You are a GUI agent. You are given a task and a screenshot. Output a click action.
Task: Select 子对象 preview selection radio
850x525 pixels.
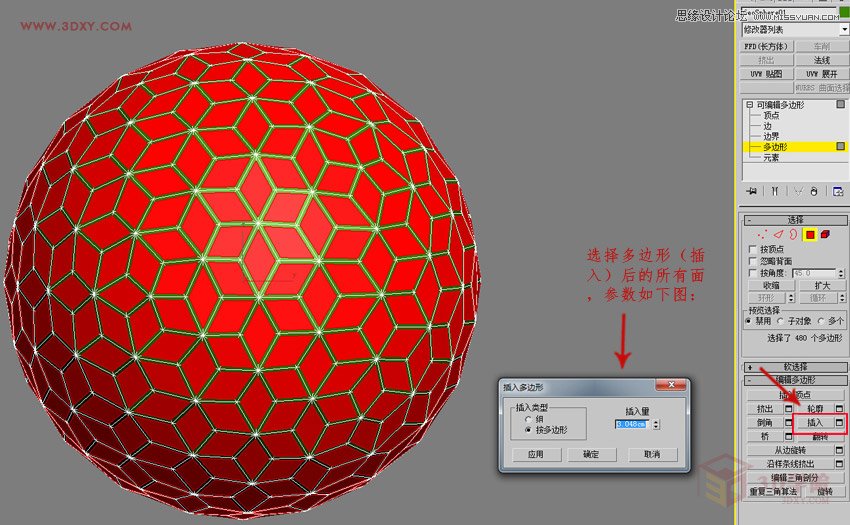click(x=781, y=321)
